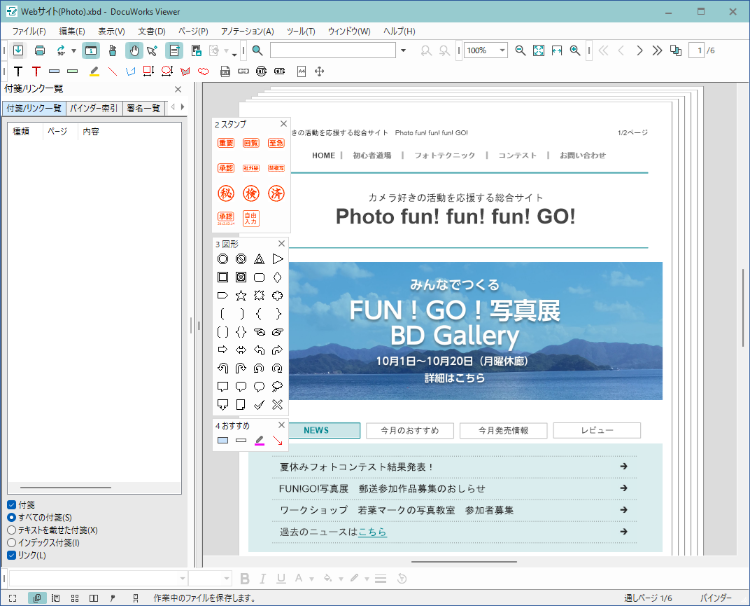Switch to the バインダー索引 tab

[94, 108]
